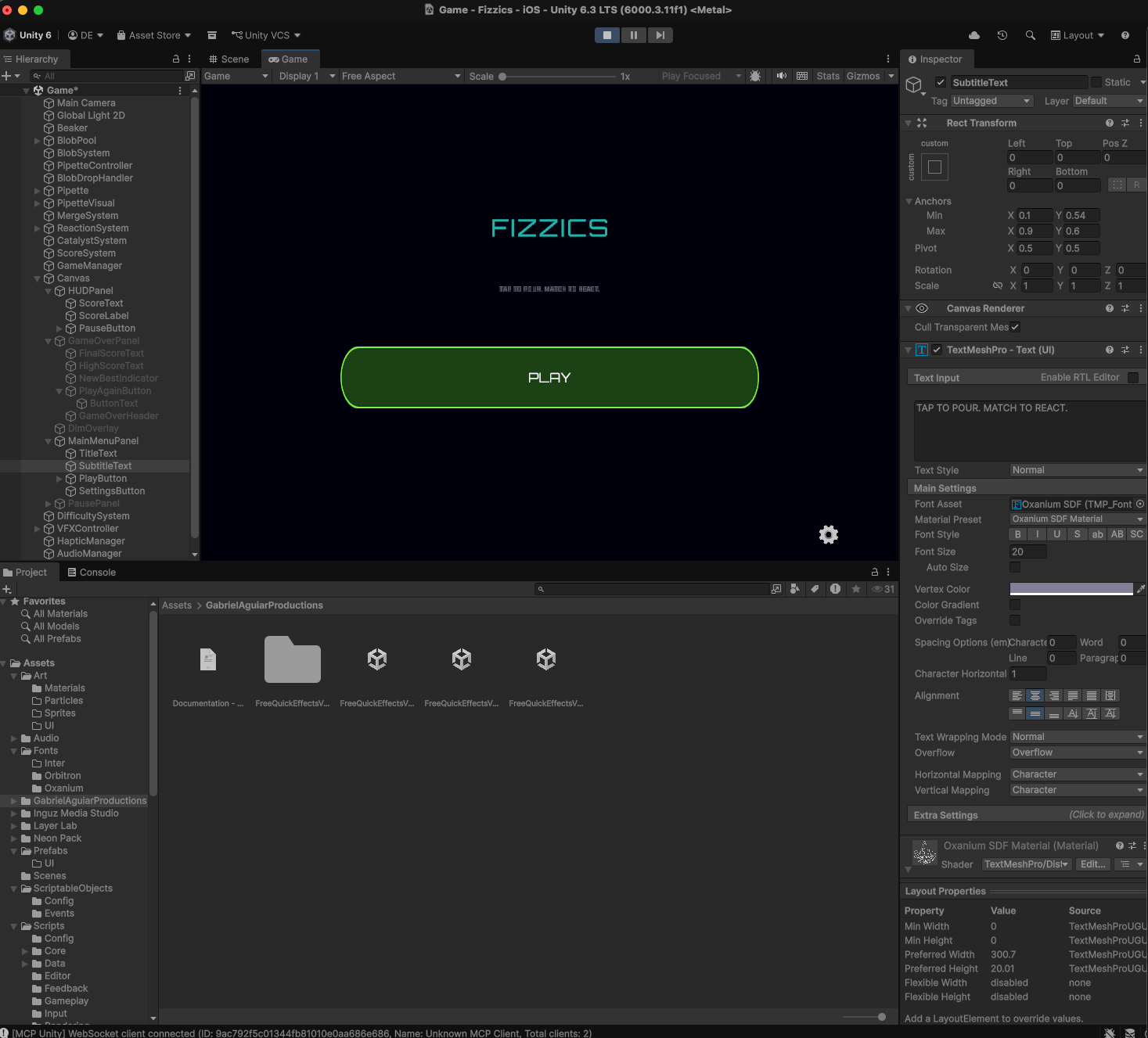Select center text alignment in TextMeshPro
Screen dimensions: 1148x1038
coord(1035,695)
